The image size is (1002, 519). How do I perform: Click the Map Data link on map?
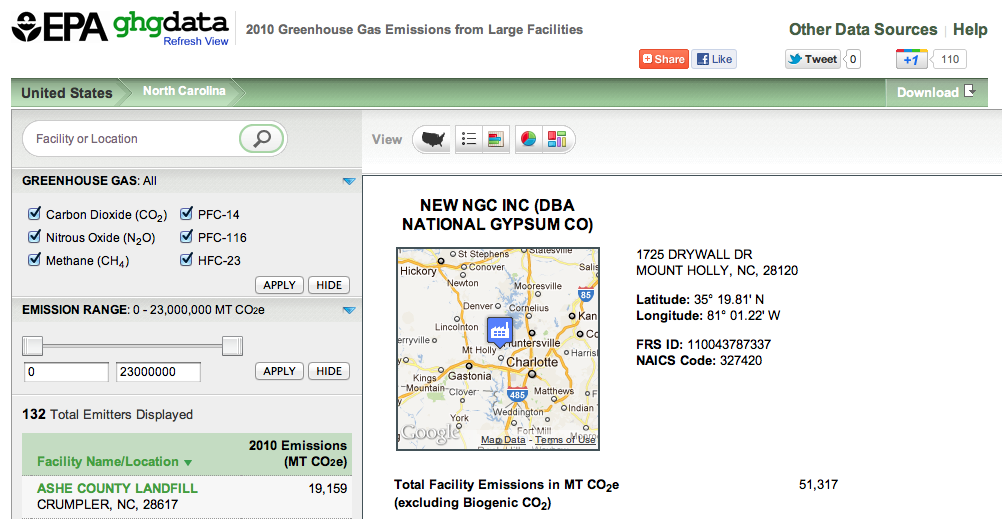[x=502, y=440]
